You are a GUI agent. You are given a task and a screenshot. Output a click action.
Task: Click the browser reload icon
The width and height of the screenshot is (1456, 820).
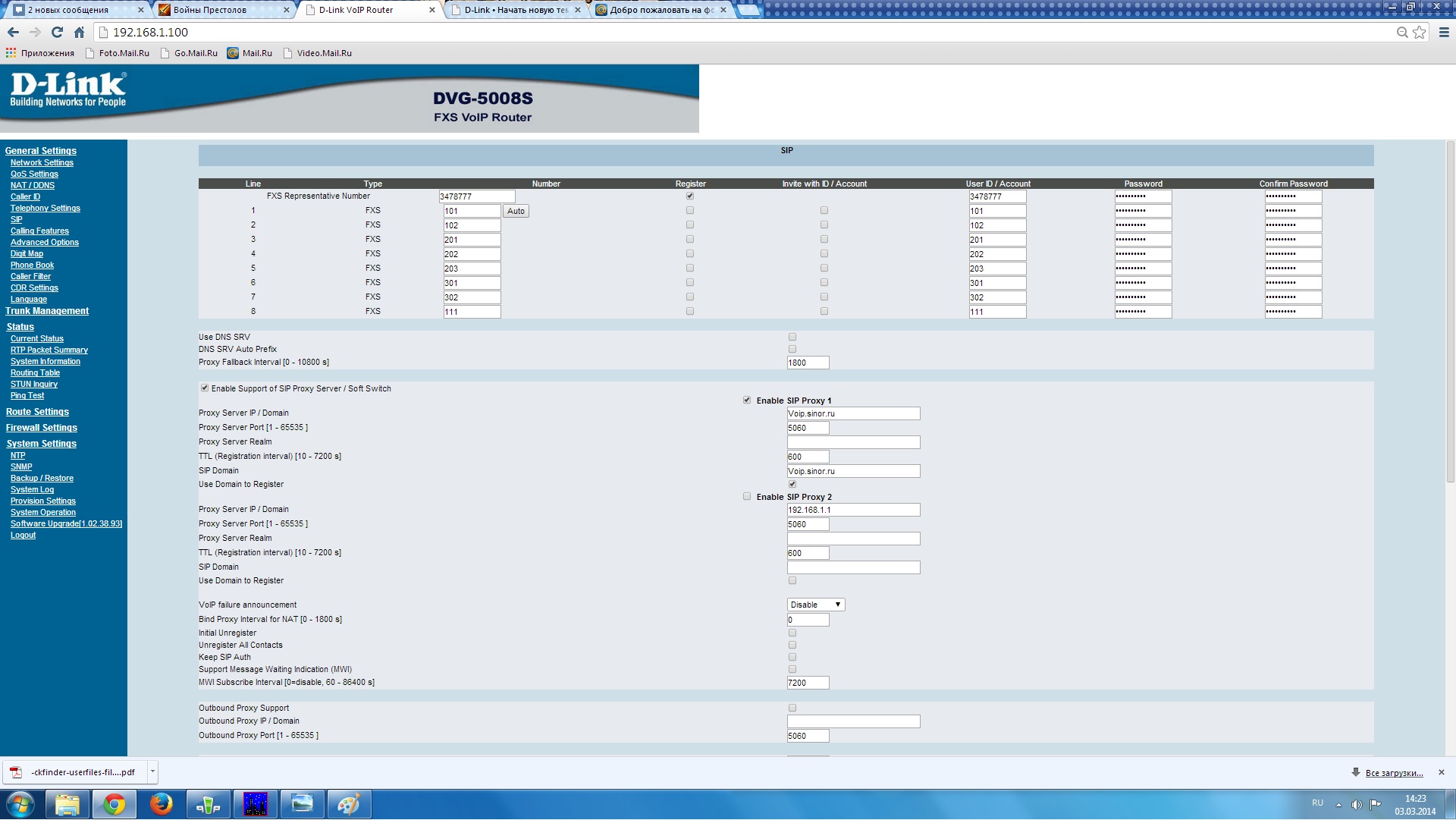57,32
